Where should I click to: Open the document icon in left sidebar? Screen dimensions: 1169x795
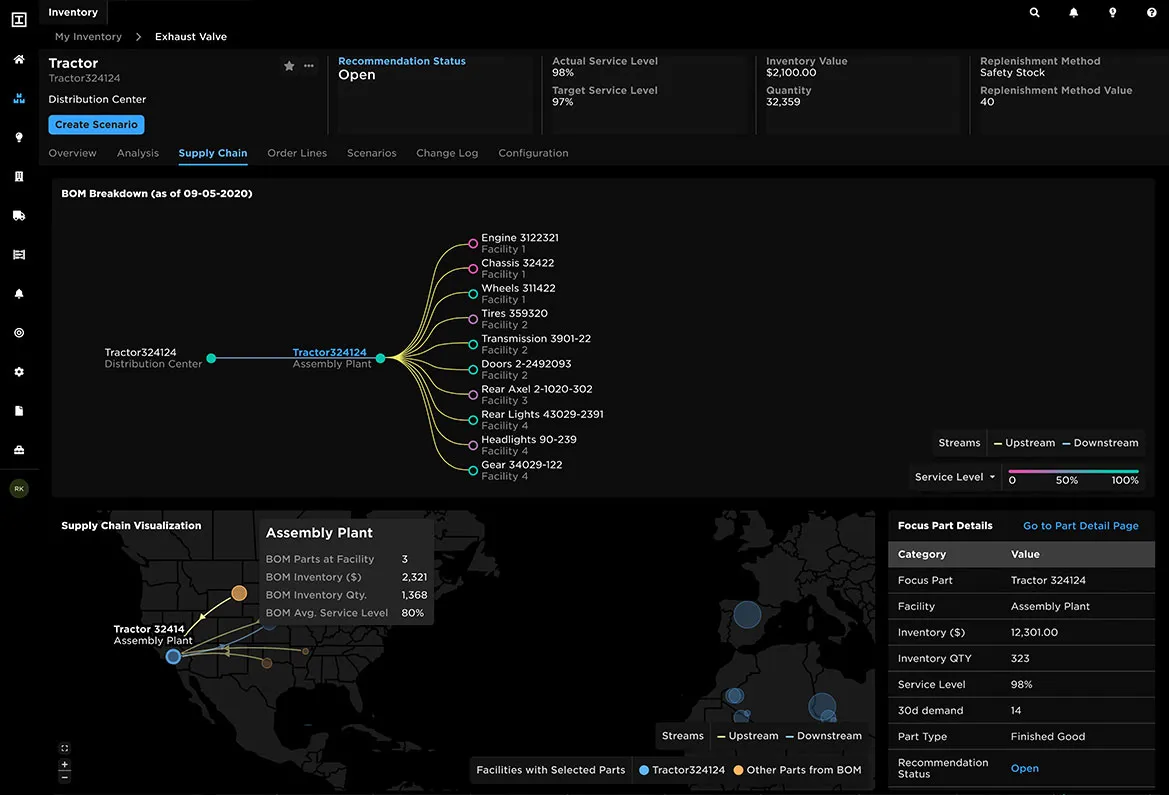pyautogui.click(x=19, y=411)
